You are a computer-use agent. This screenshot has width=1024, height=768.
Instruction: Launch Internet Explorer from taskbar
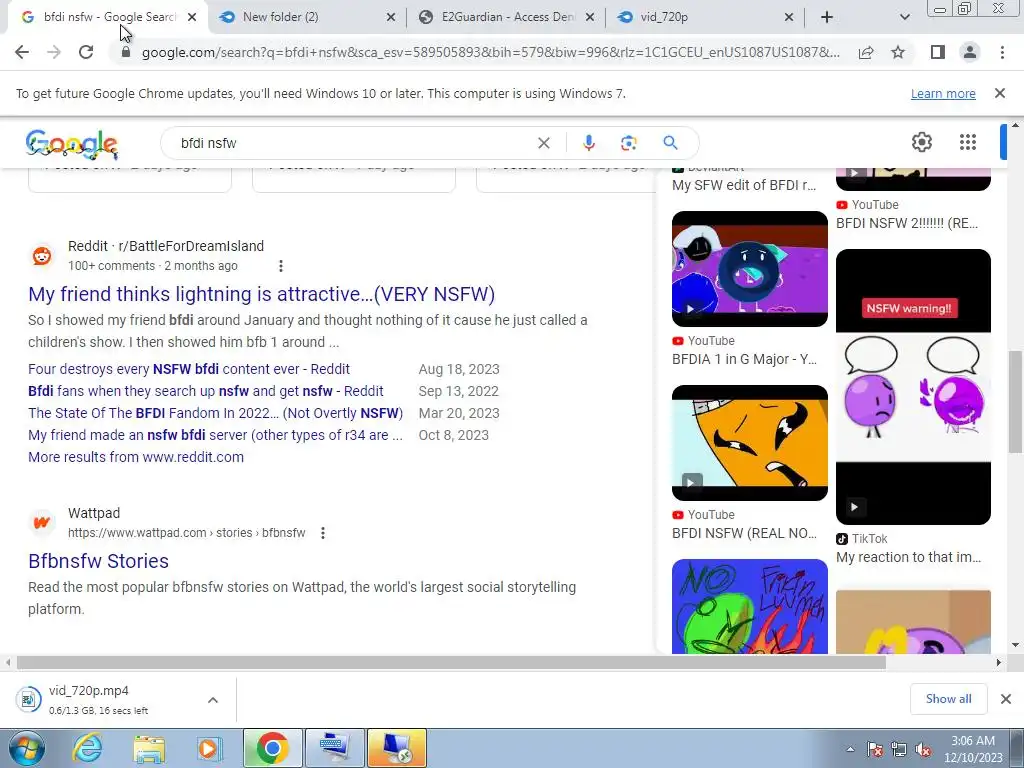88,748
